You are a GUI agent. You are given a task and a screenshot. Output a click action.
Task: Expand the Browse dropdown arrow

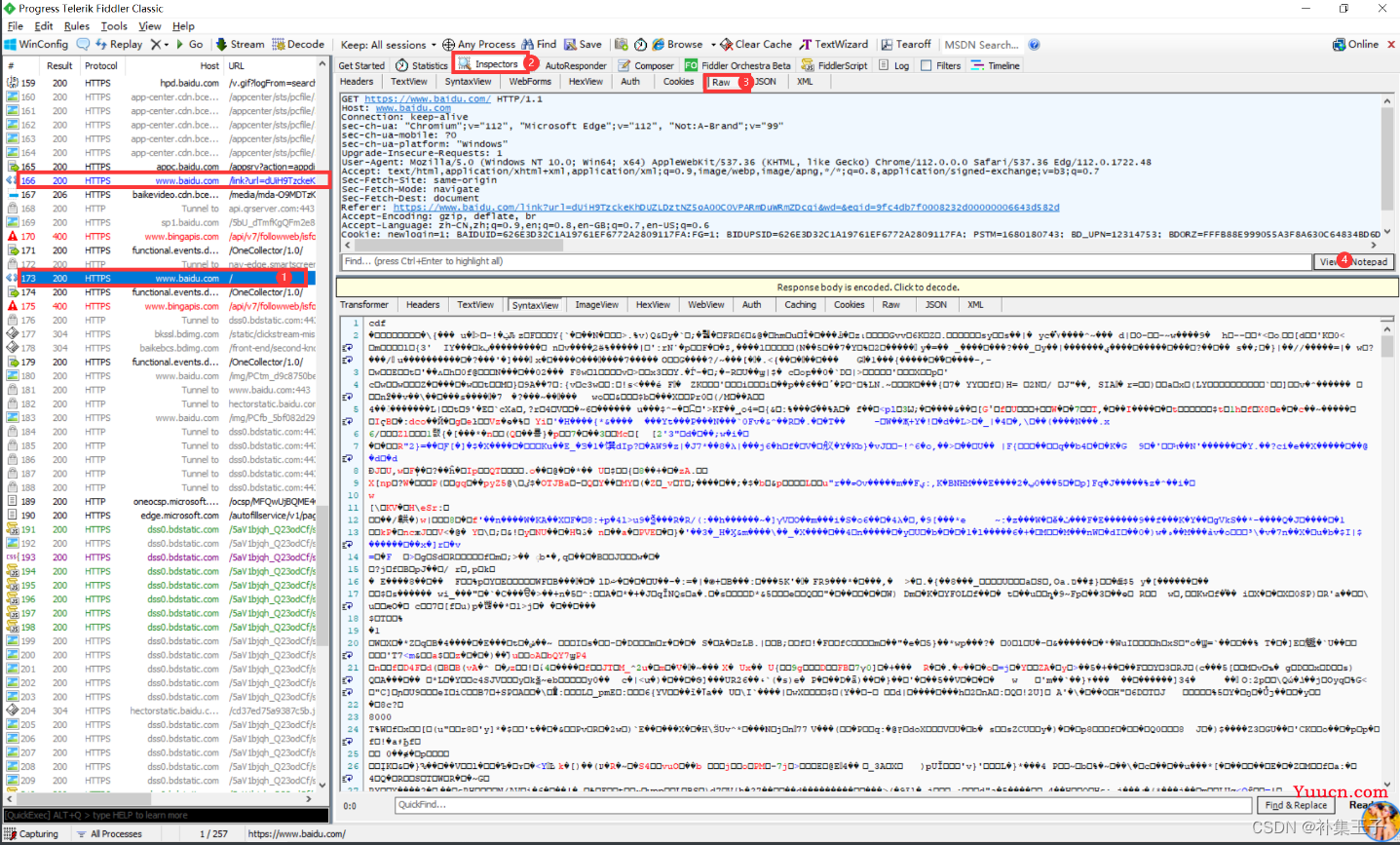(x=713, y=45)
